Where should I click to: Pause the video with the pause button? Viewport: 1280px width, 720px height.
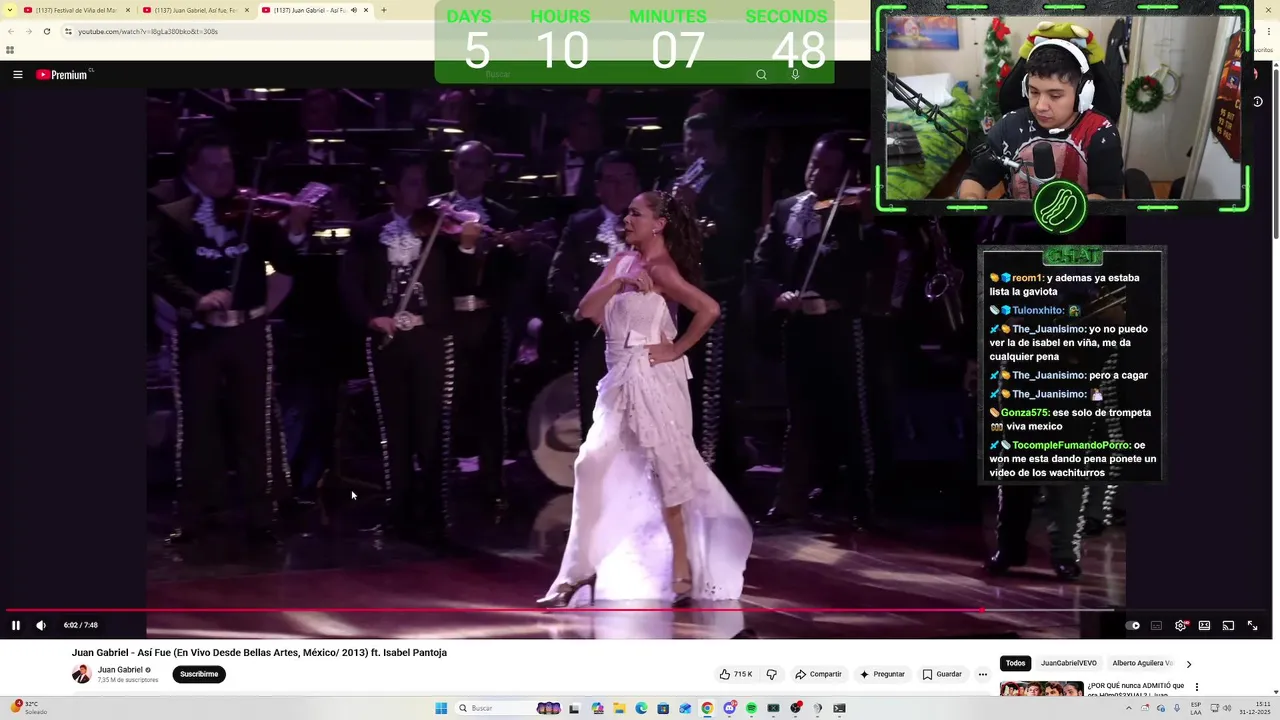[x=16, y=625]
